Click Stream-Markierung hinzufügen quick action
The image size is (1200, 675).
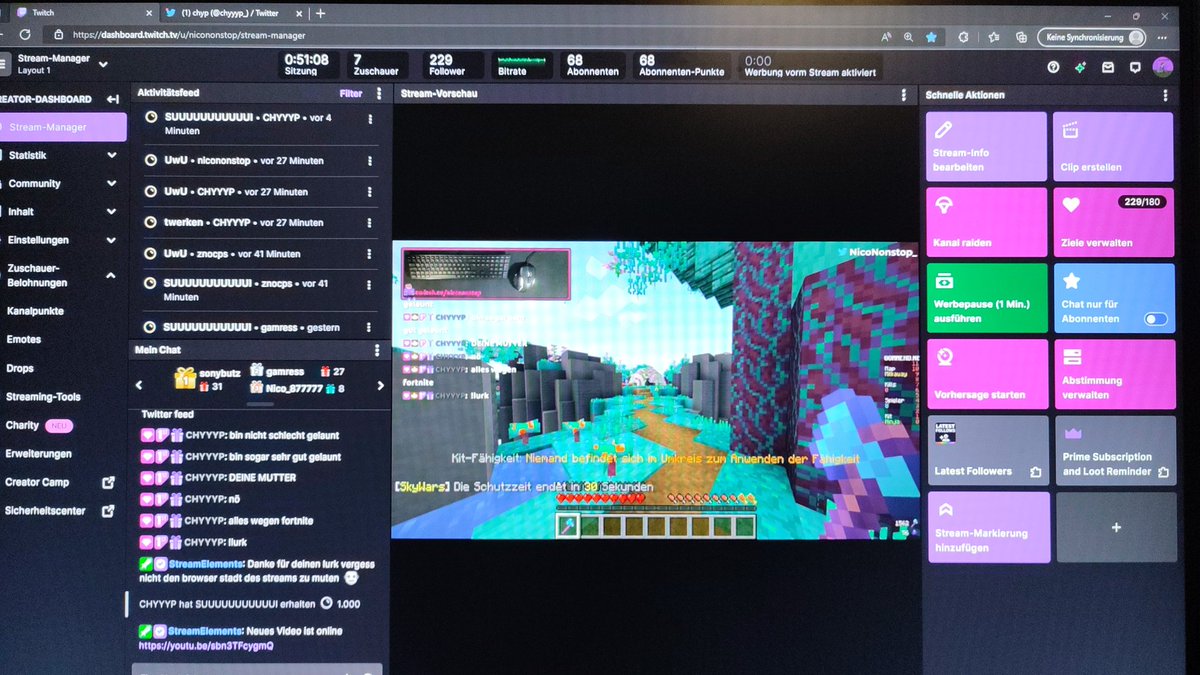point(989,527)
